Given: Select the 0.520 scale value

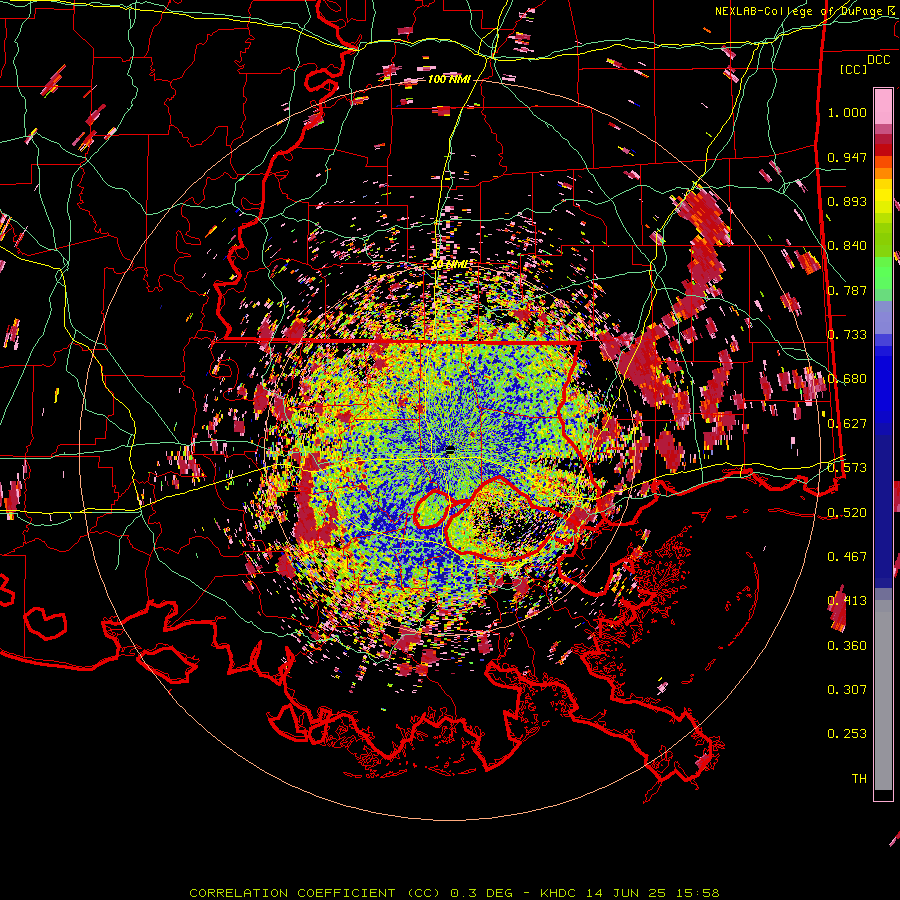Looking at the screenshot, I should 847,513.
